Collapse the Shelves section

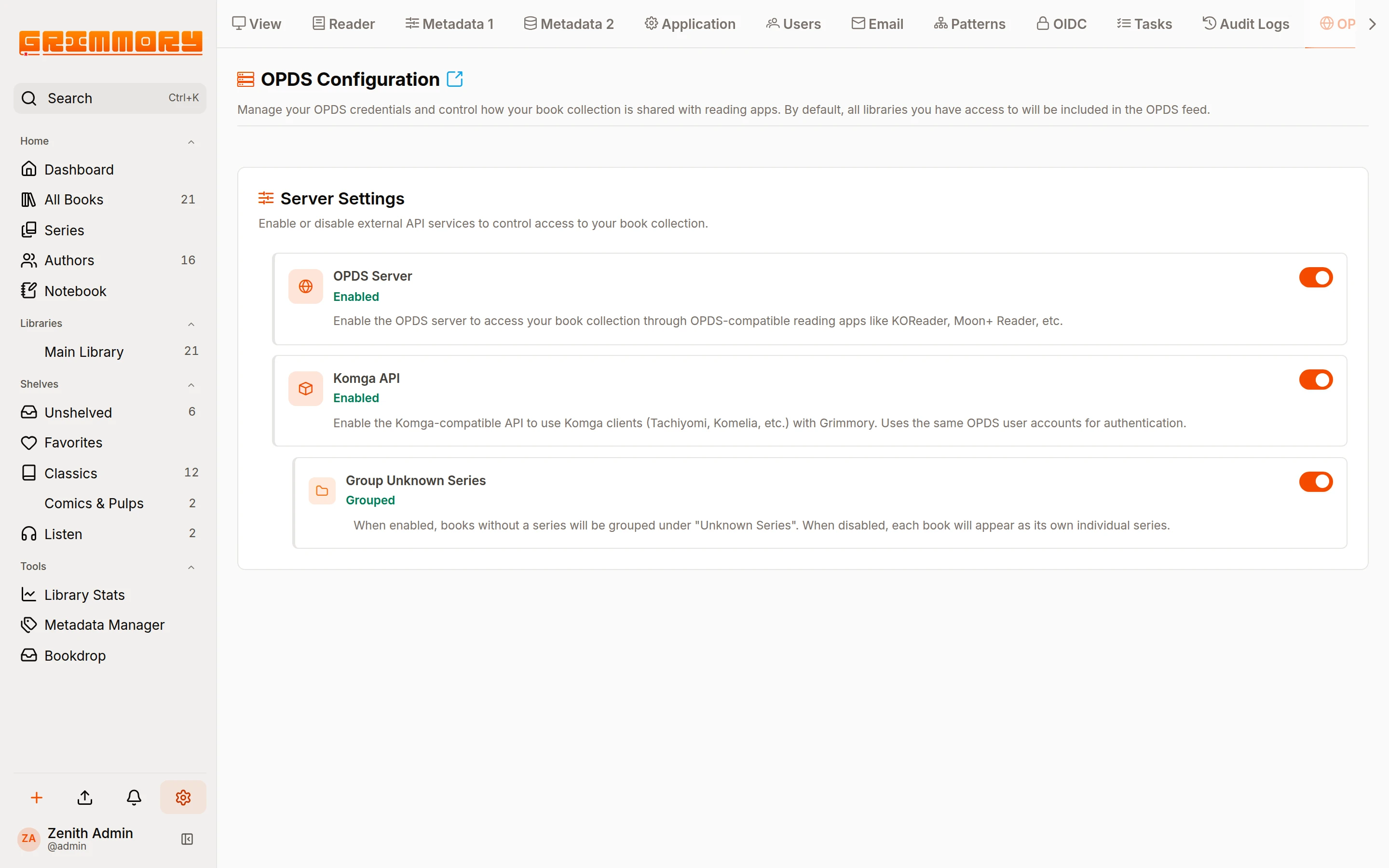pos(191,385)
